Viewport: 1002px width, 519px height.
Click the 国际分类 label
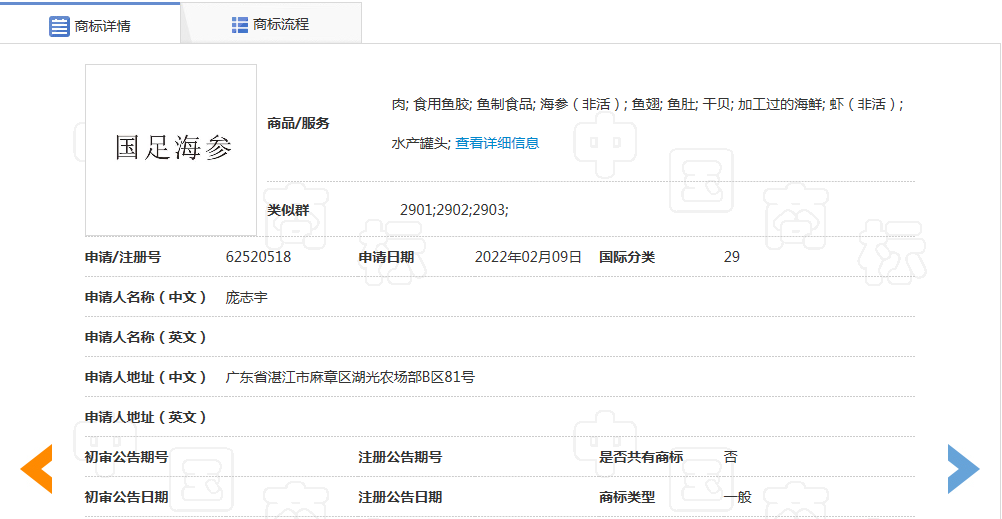[x=627, y=257]
